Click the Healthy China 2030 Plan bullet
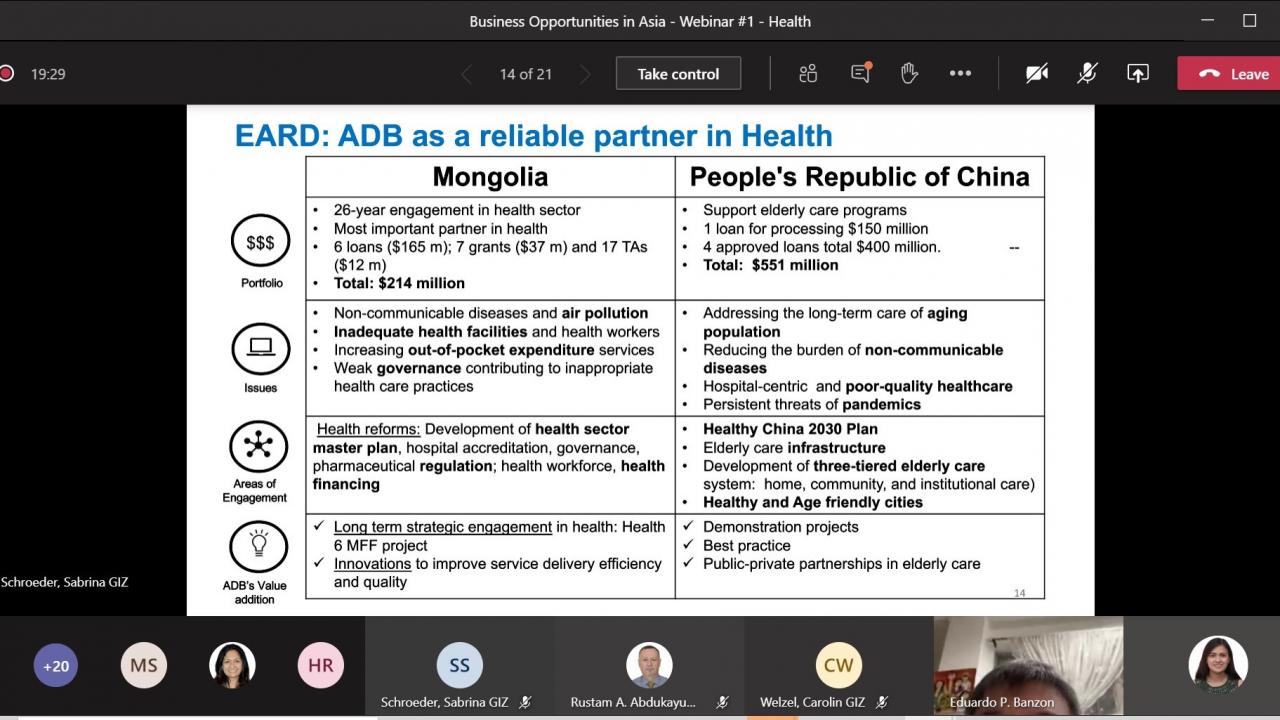Screen dimensions: 1280x720 point(790,429)
